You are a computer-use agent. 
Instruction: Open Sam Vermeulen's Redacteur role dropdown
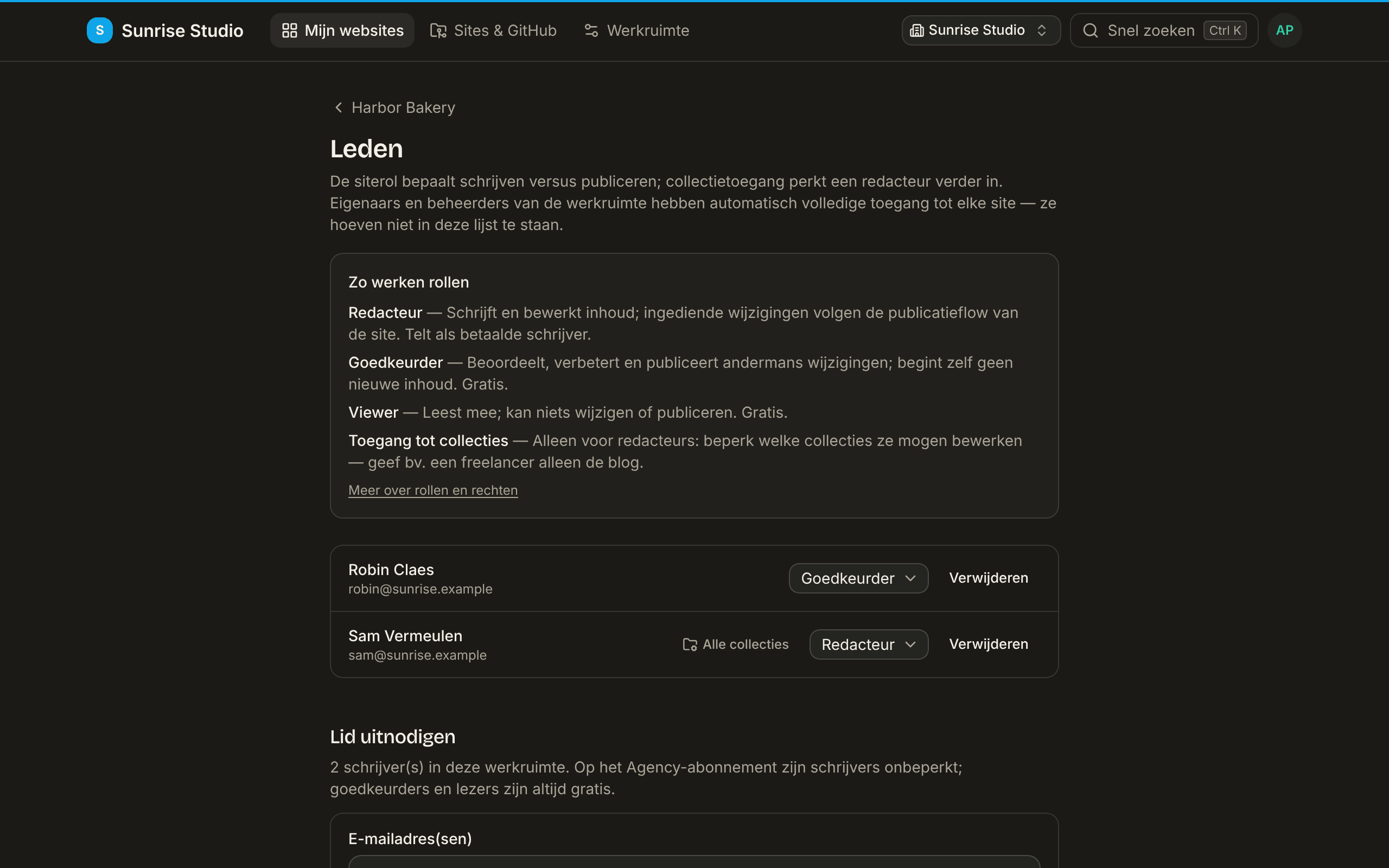869,644
